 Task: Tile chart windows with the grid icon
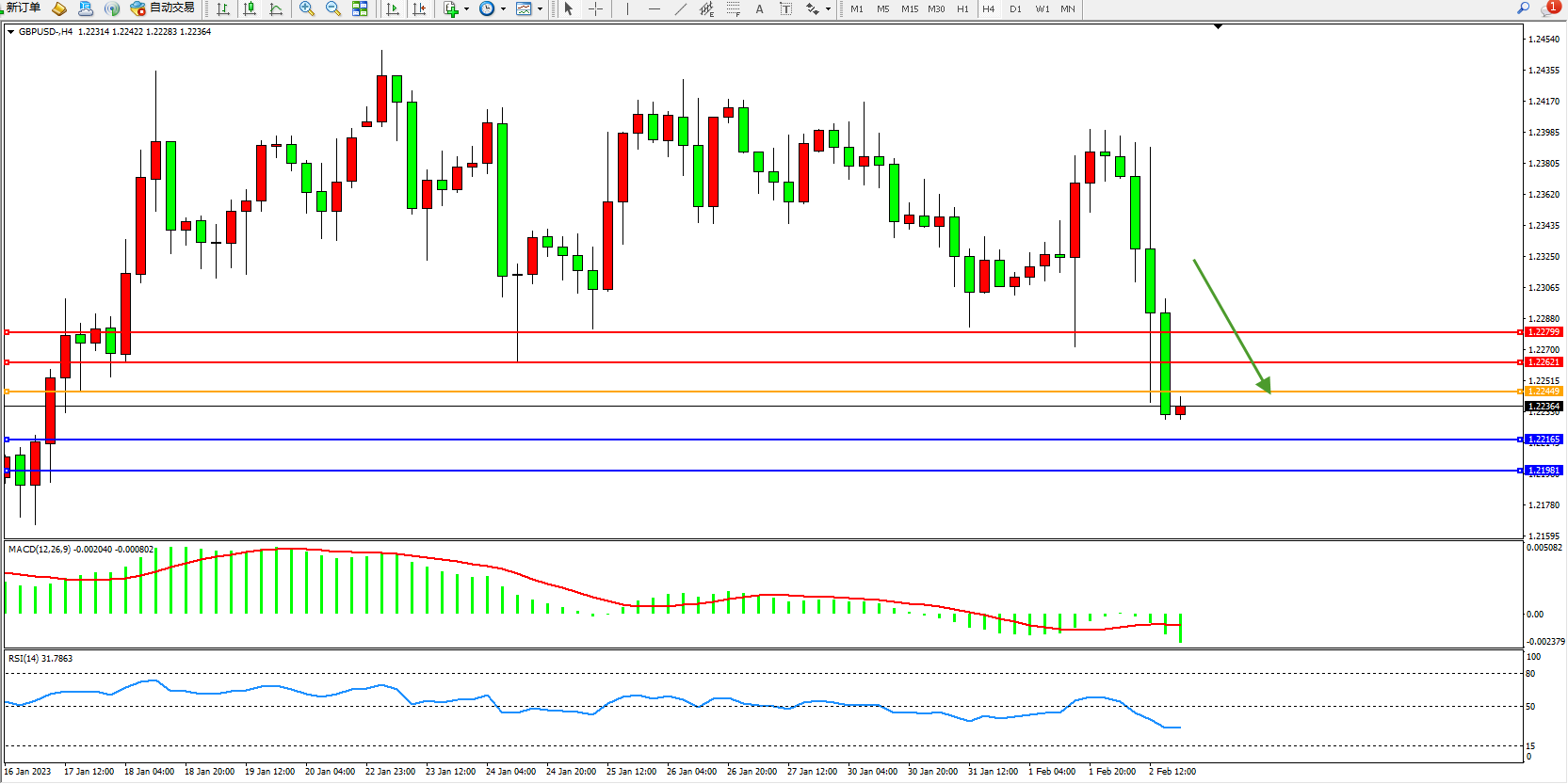pos(360,8)
